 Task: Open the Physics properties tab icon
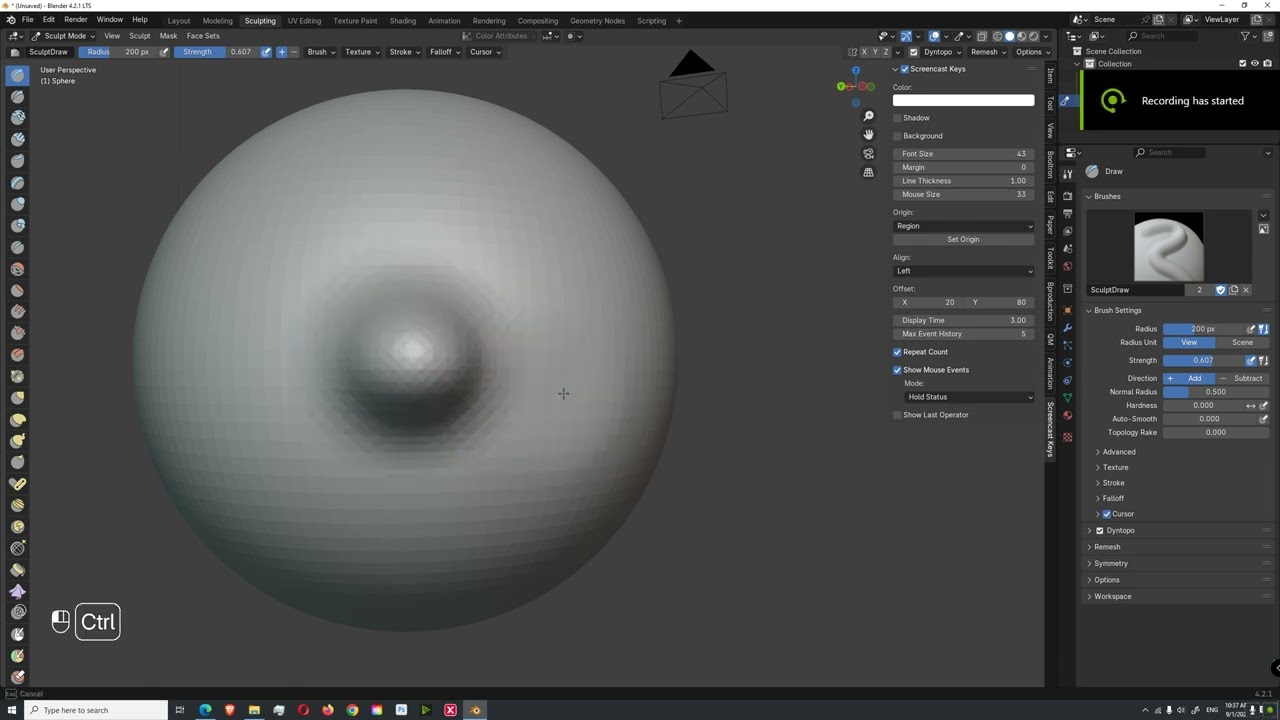(x=1068, y=362)
